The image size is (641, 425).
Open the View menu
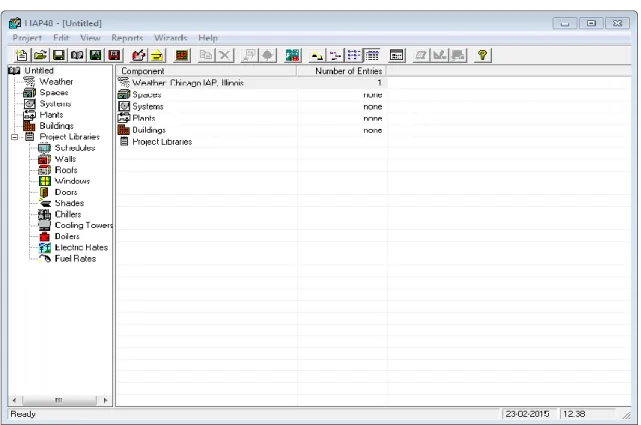90,38
